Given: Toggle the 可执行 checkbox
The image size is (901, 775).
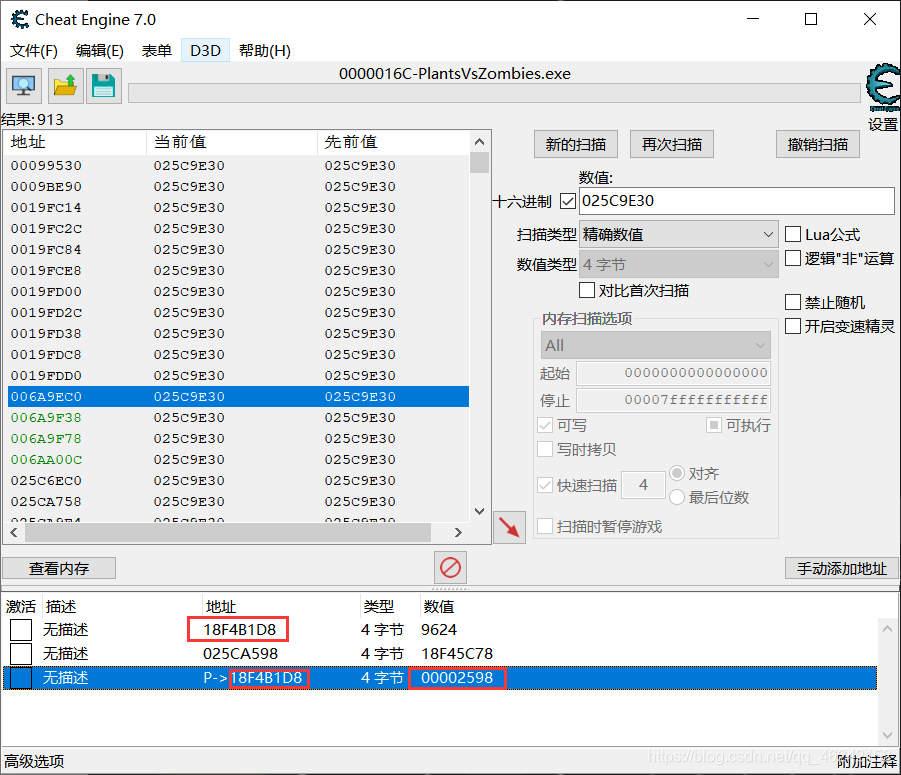Looking at the screenshot, I should [714, 425].
